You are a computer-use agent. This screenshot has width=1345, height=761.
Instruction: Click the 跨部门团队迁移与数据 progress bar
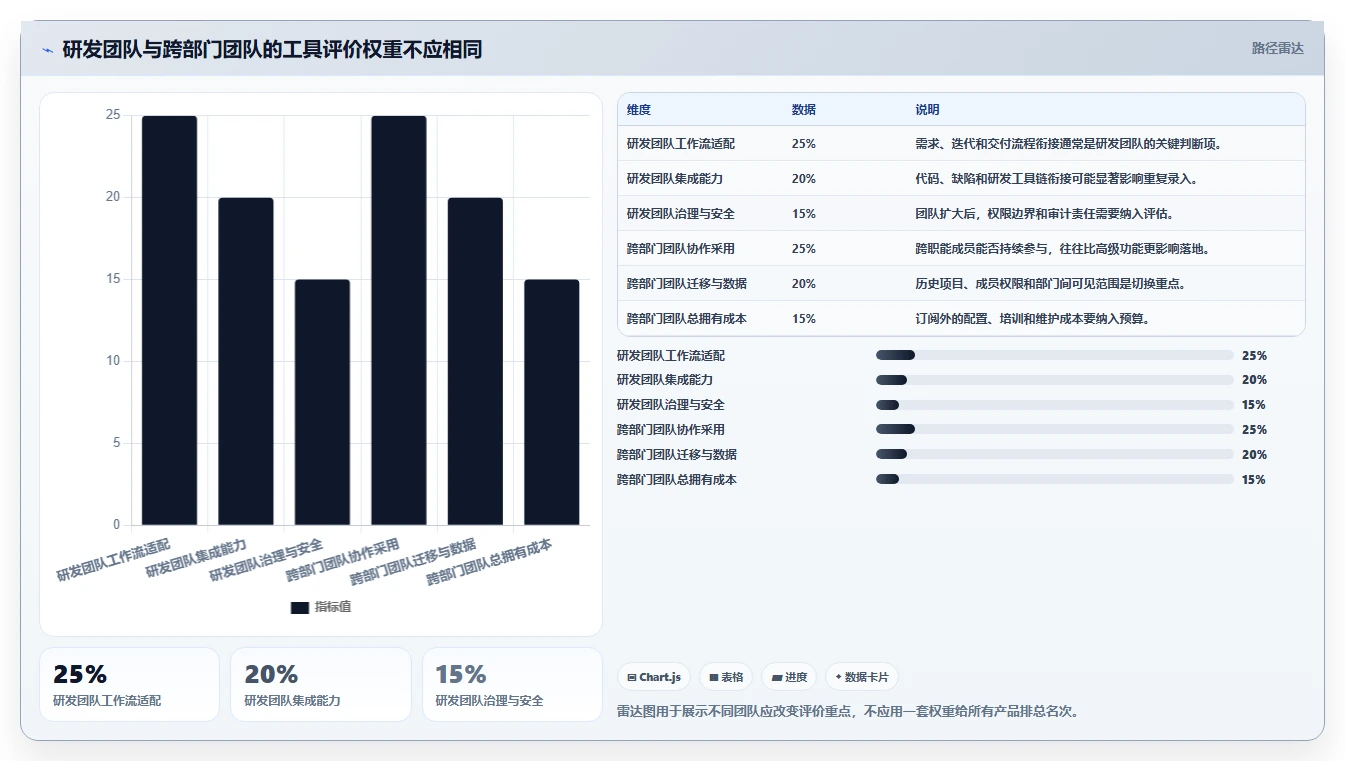[x=1055, y=455]
